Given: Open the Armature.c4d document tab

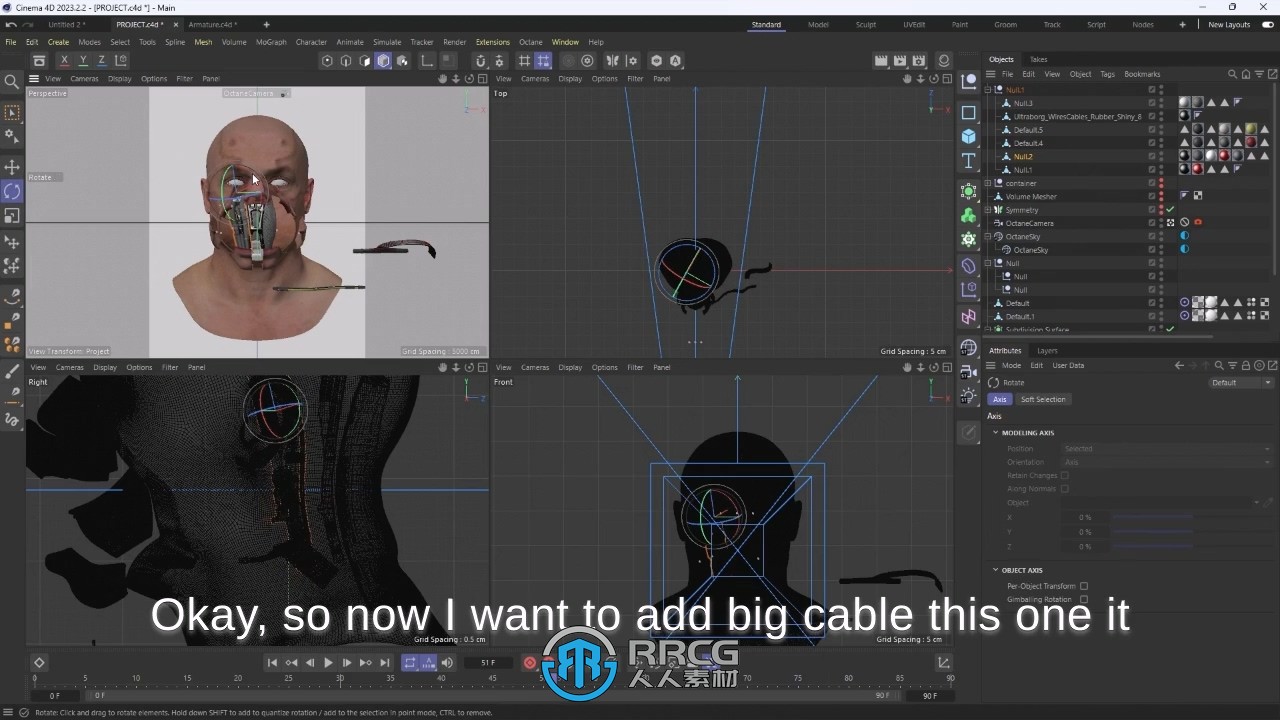Looking at the screenshot, I should (x=212, y=24).
